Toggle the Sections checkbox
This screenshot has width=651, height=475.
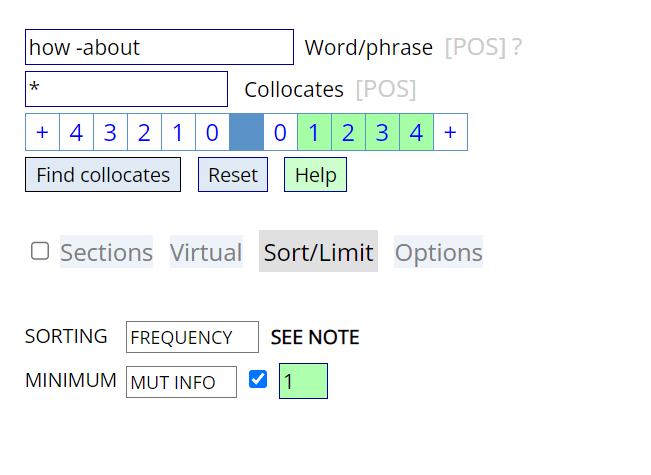point(40,251)
